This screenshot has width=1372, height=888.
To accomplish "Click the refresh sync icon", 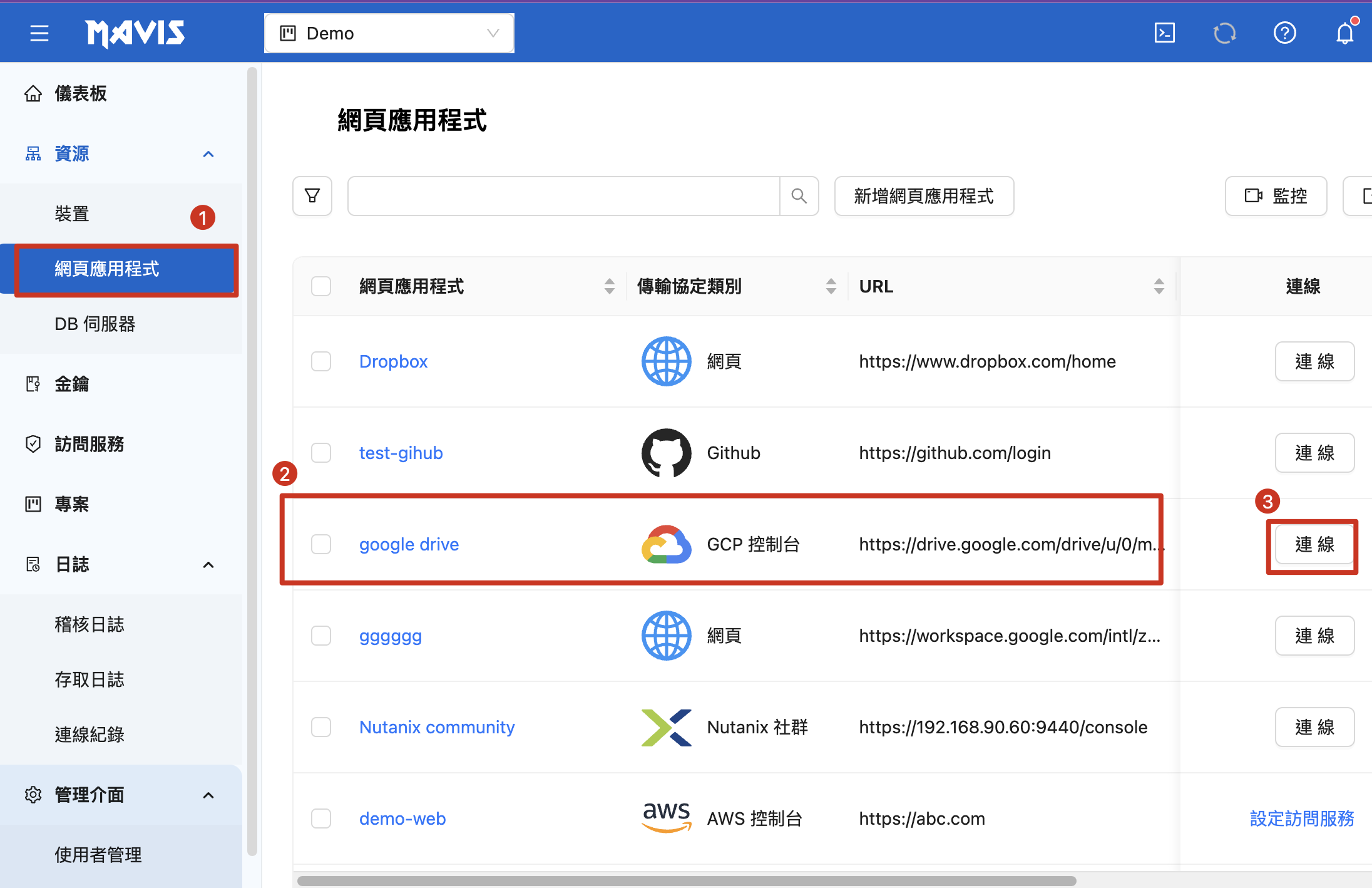I will 1224,33.
